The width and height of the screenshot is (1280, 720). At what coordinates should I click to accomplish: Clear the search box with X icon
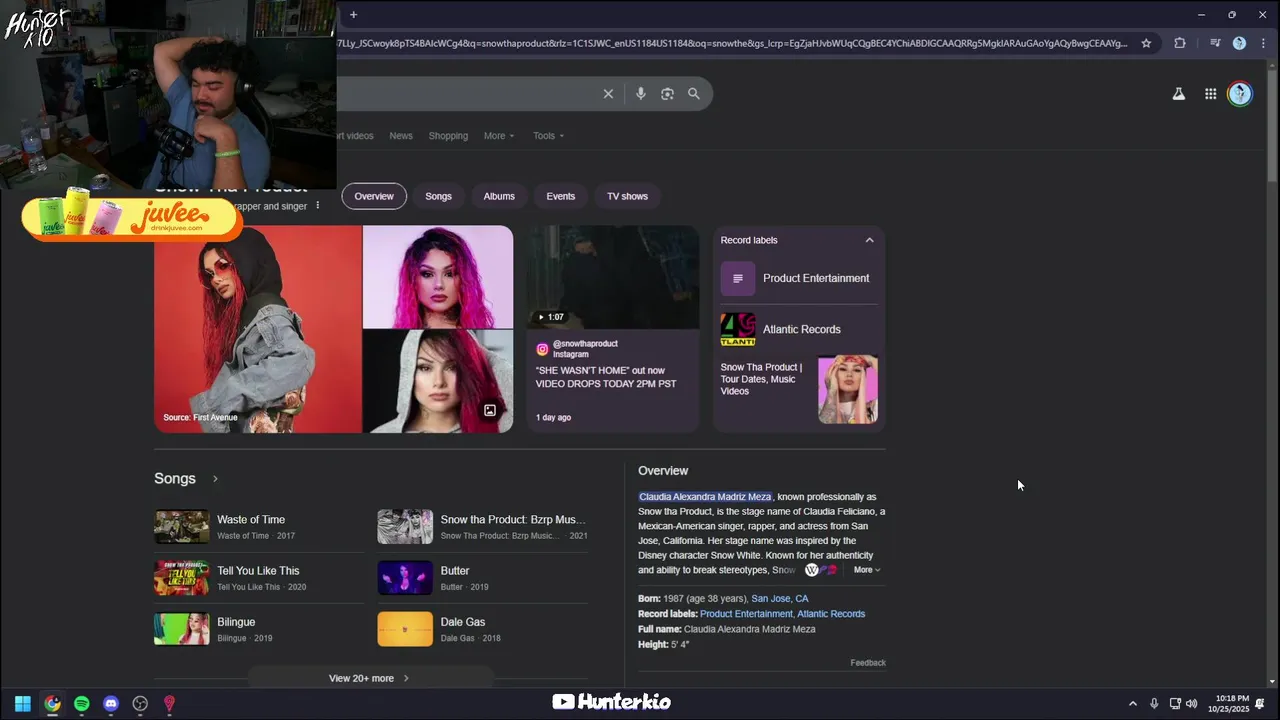[608, 94]
